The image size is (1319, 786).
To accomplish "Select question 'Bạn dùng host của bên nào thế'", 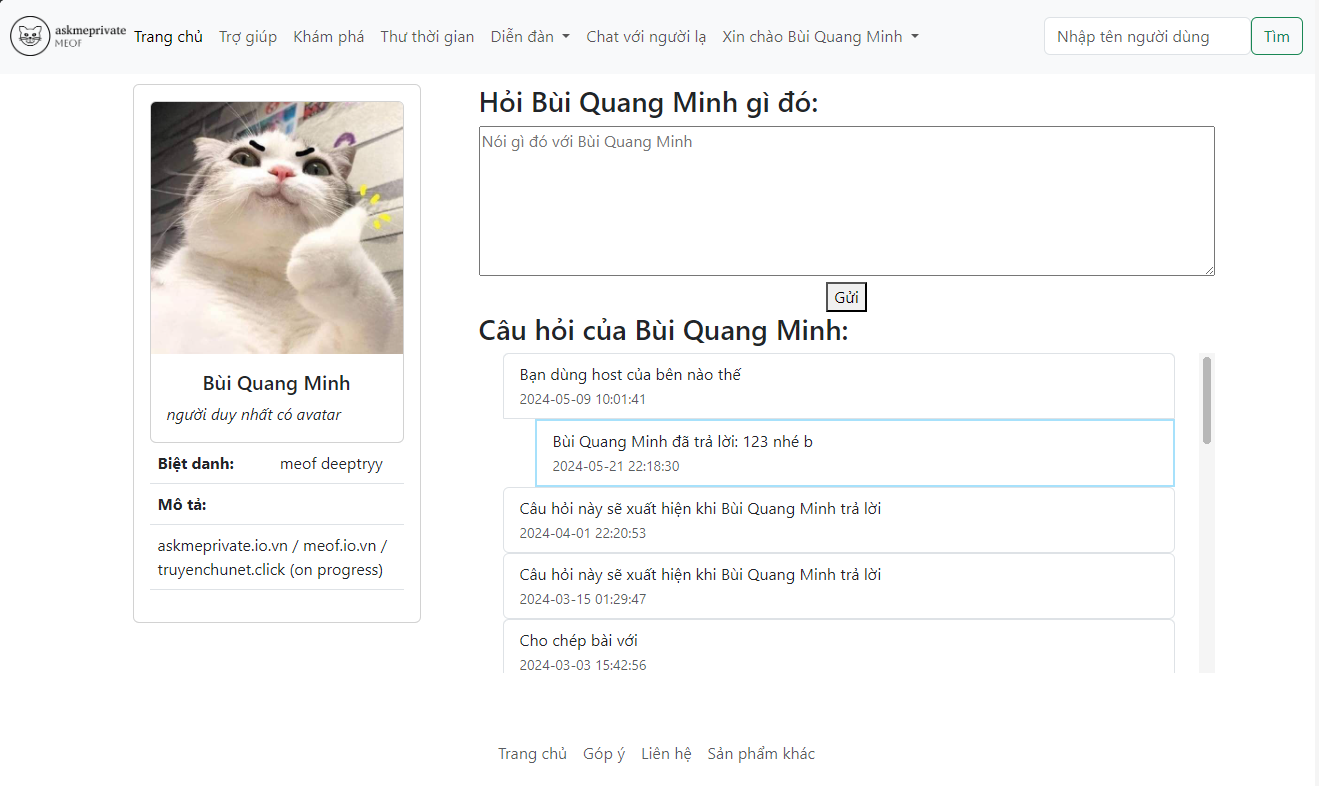I will tap(838, 385).
